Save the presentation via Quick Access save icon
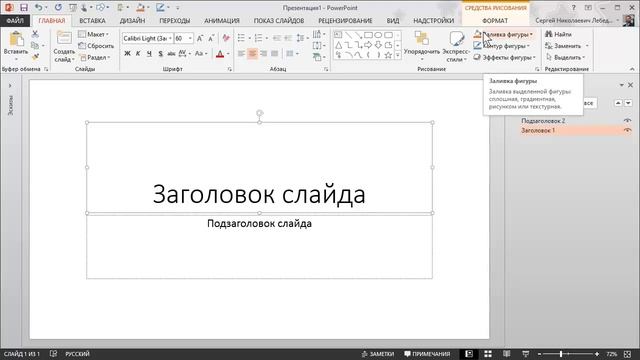The width and height of the screenshot is (640, 360). 24,7
